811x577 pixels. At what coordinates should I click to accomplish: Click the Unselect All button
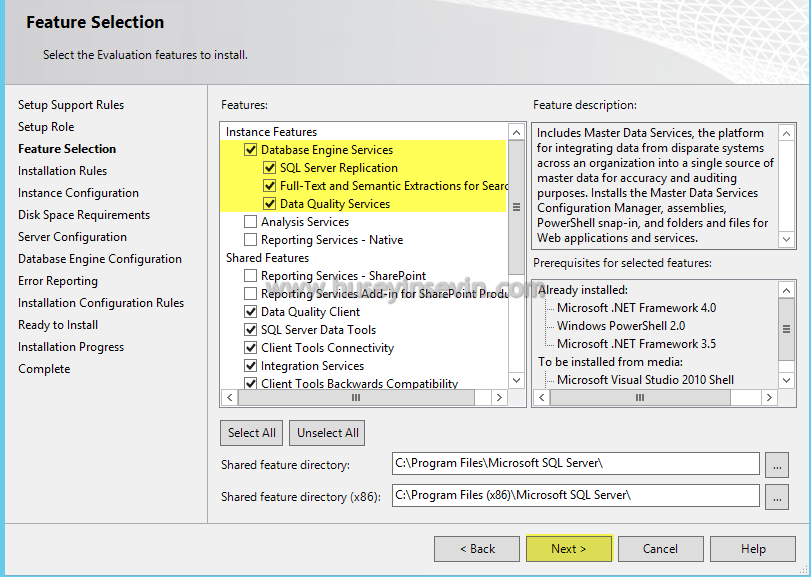(x=327, y=433)
